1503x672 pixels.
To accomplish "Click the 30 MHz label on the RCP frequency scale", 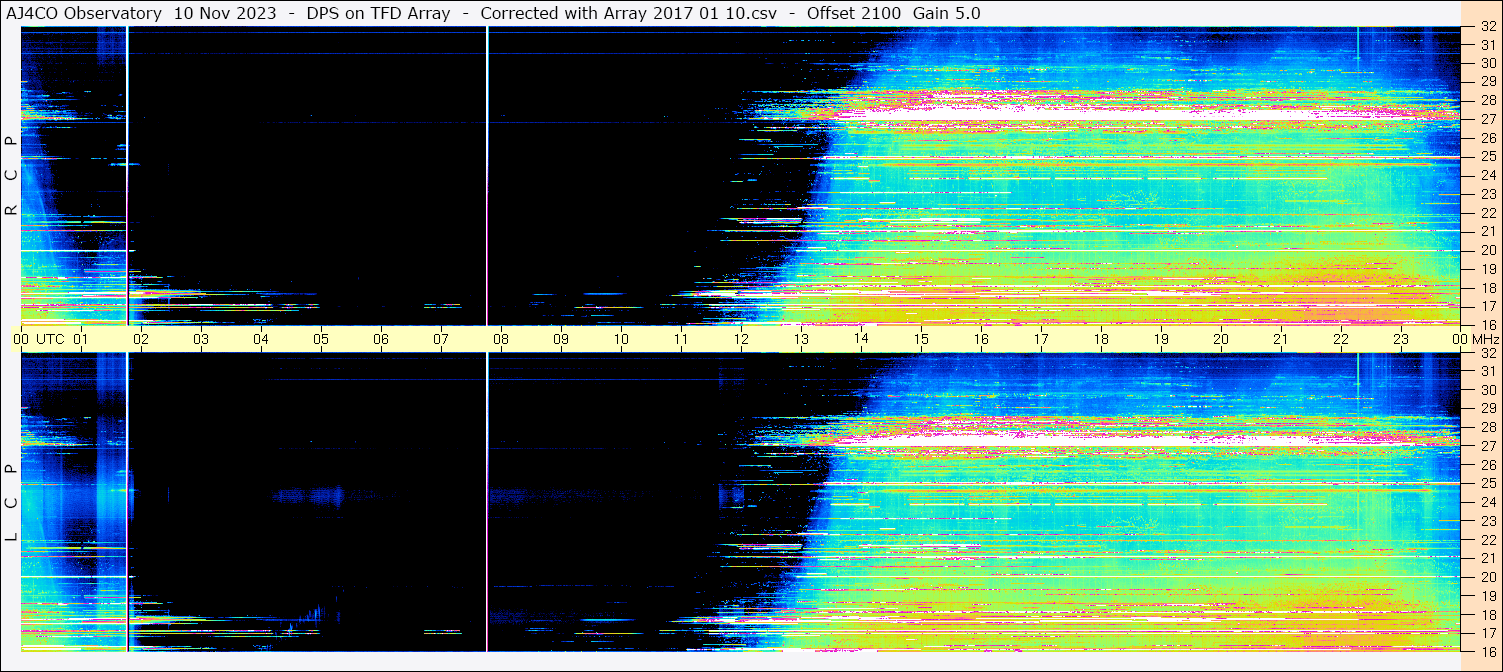I will pos(1487,63).
